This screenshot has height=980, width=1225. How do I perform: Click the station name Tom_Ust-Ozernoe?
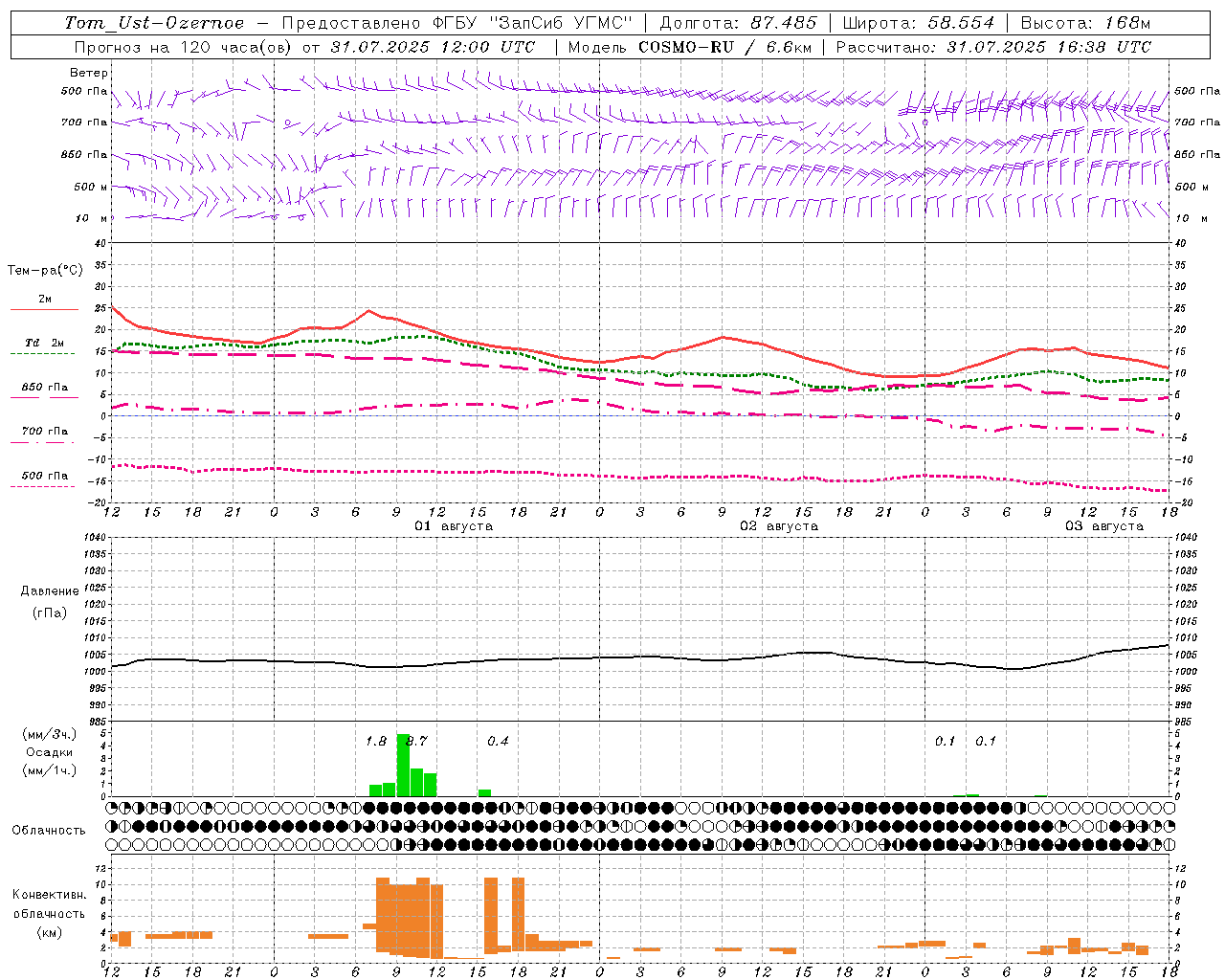pyautogui.click(x=154, y=23)
